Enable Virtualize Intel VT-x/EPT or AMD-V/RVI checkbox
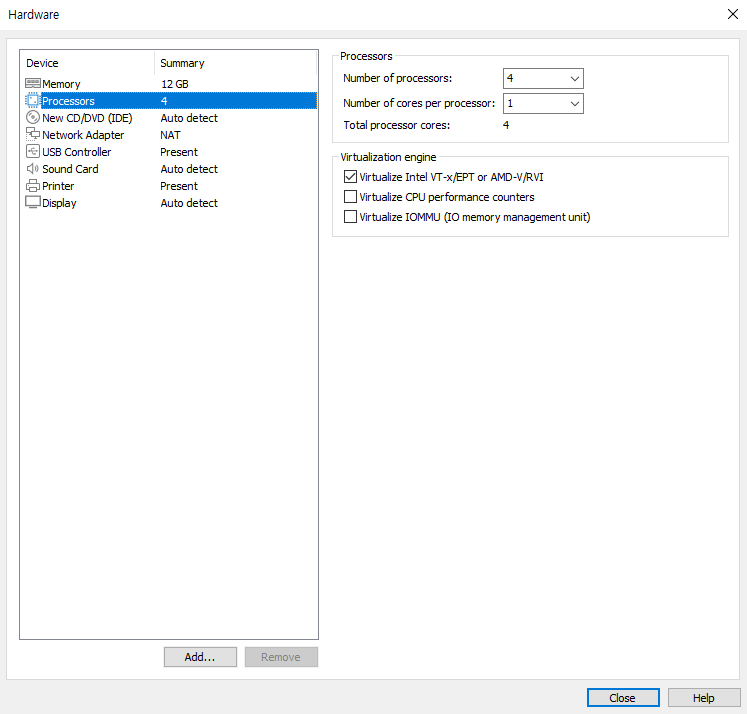The image size is (747, 714). click(x=350, y=177)
